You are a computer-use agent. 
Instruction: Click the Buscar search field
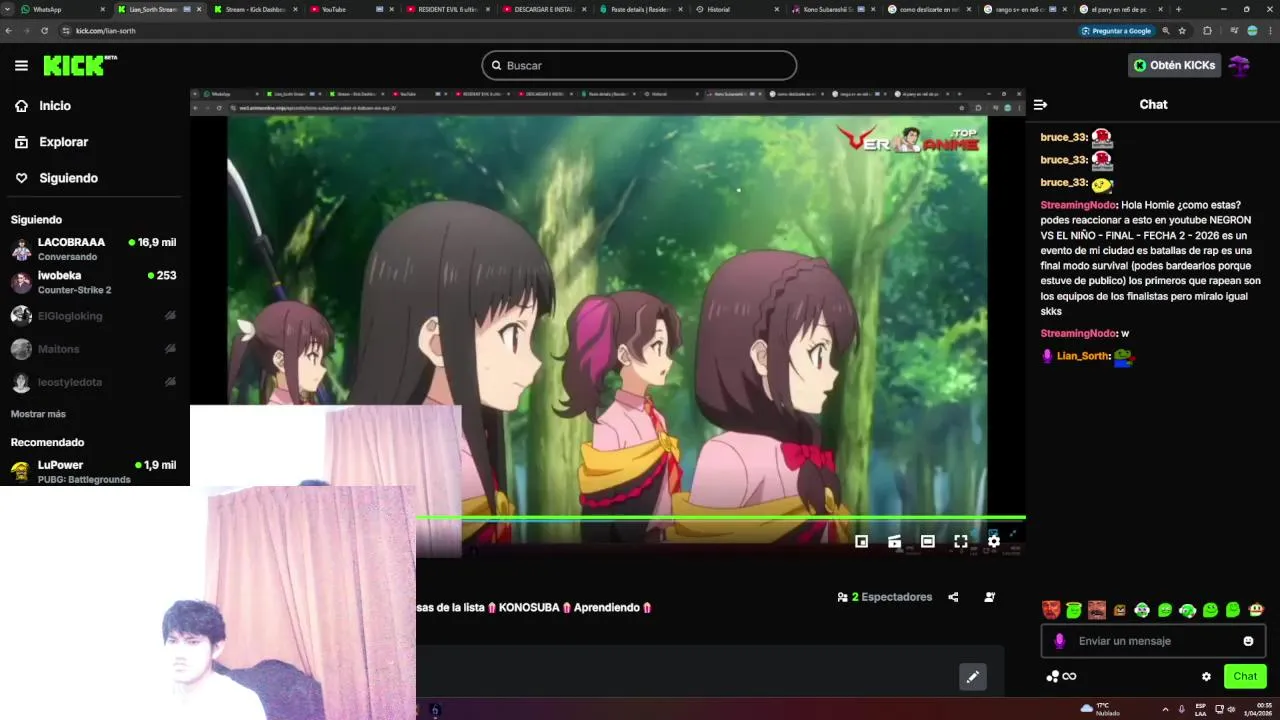tap(639, 65)
